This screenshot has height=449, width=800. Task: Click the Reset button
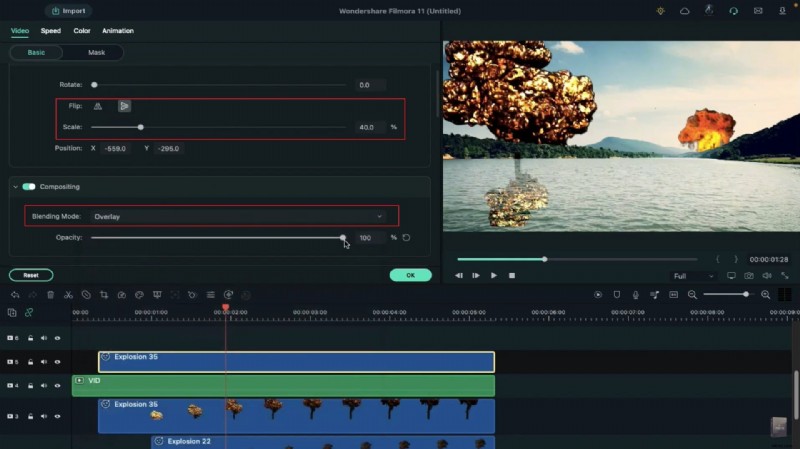coord(31,275)
